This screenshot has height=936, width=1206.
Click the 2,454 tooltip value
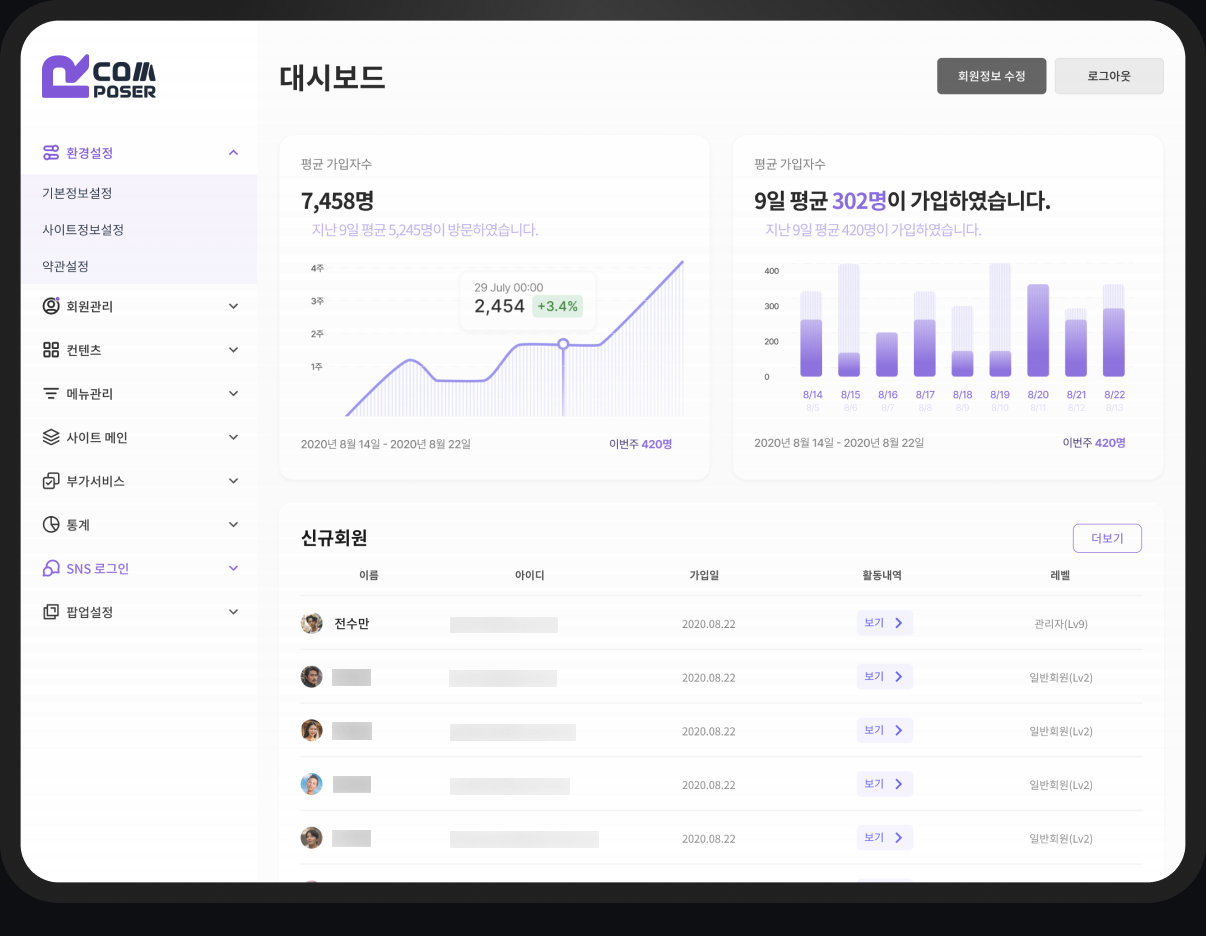click(499, 306)
